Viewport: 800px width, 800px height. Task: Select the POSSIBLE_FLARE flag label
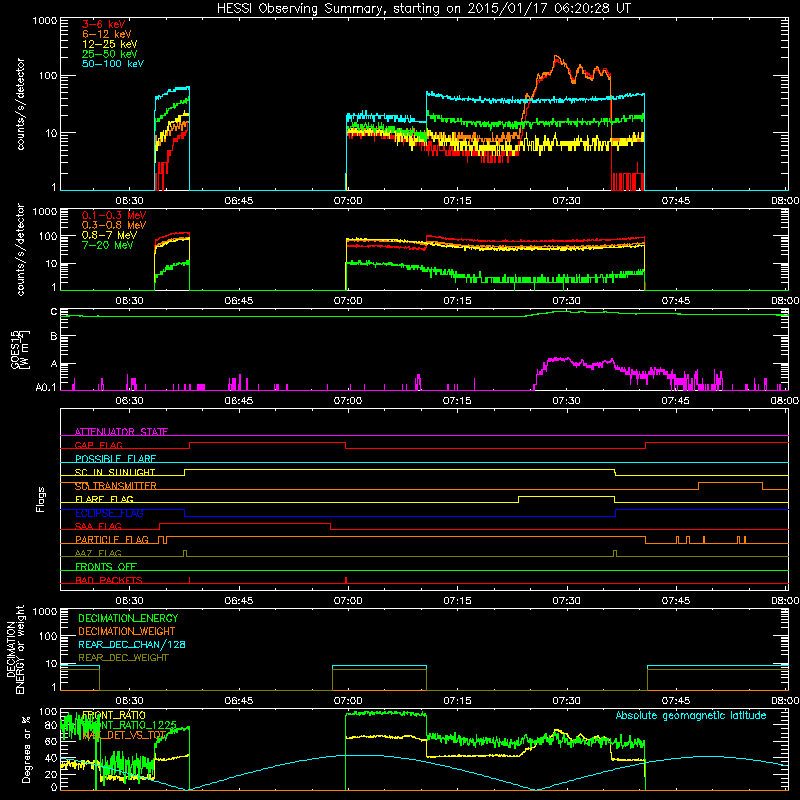pos(115,459)
